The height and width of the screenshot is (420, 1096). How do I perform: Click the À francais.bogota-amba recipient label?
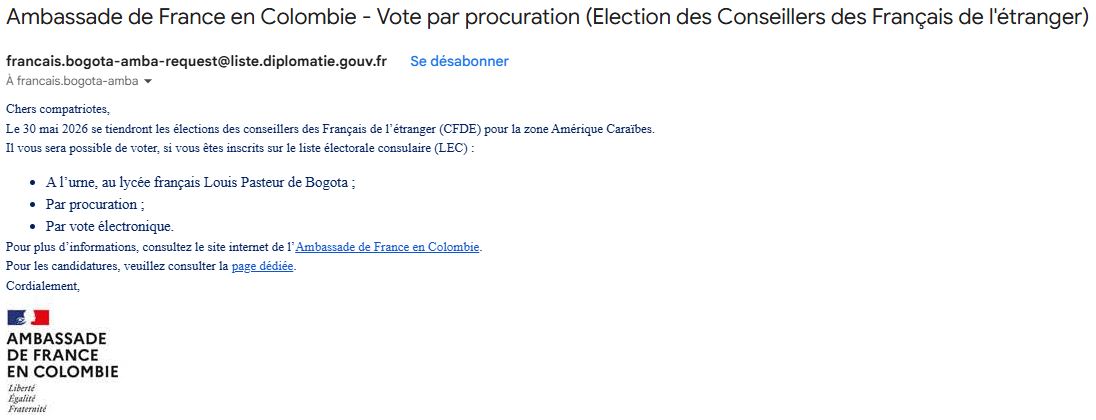[x=72, y=81]
